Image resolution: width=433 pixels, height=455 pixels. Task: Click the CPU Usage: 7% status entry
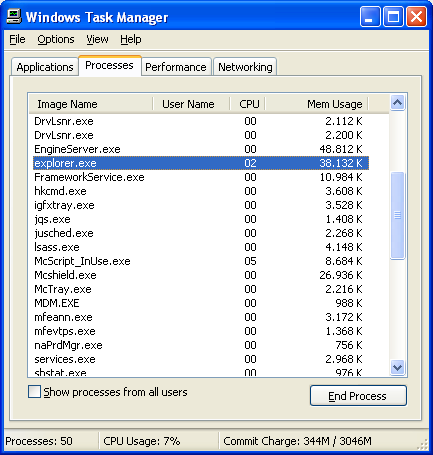point(142,441)
